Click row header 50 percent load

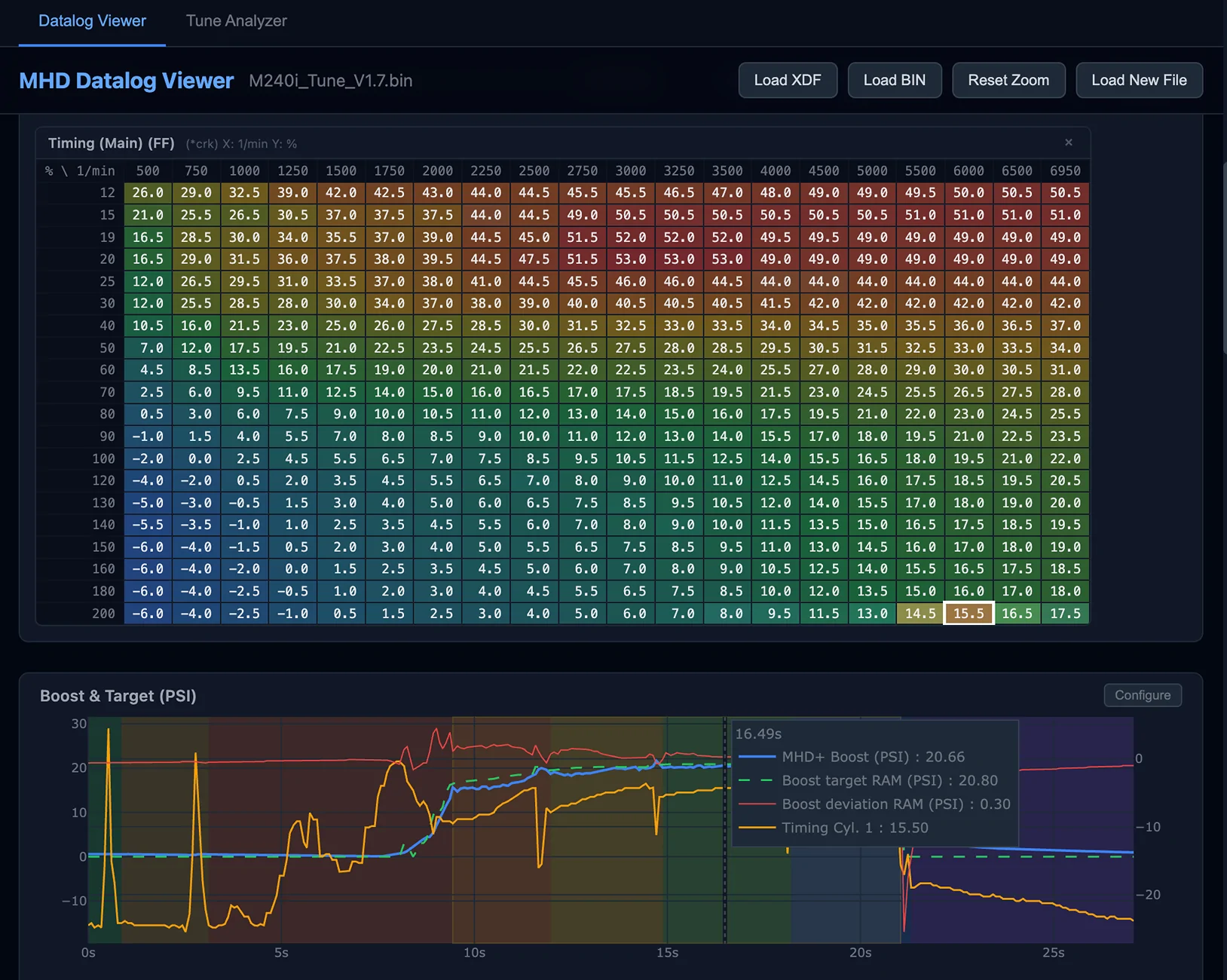coord(107,348)
